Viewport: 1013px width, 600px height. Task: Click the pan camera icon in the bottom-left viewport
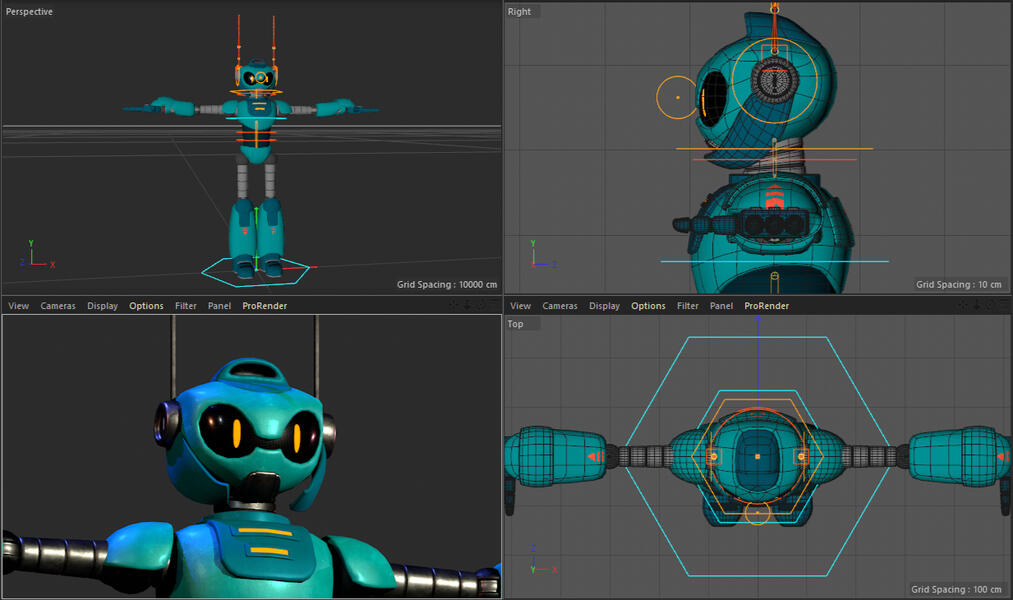coord(455,305)
